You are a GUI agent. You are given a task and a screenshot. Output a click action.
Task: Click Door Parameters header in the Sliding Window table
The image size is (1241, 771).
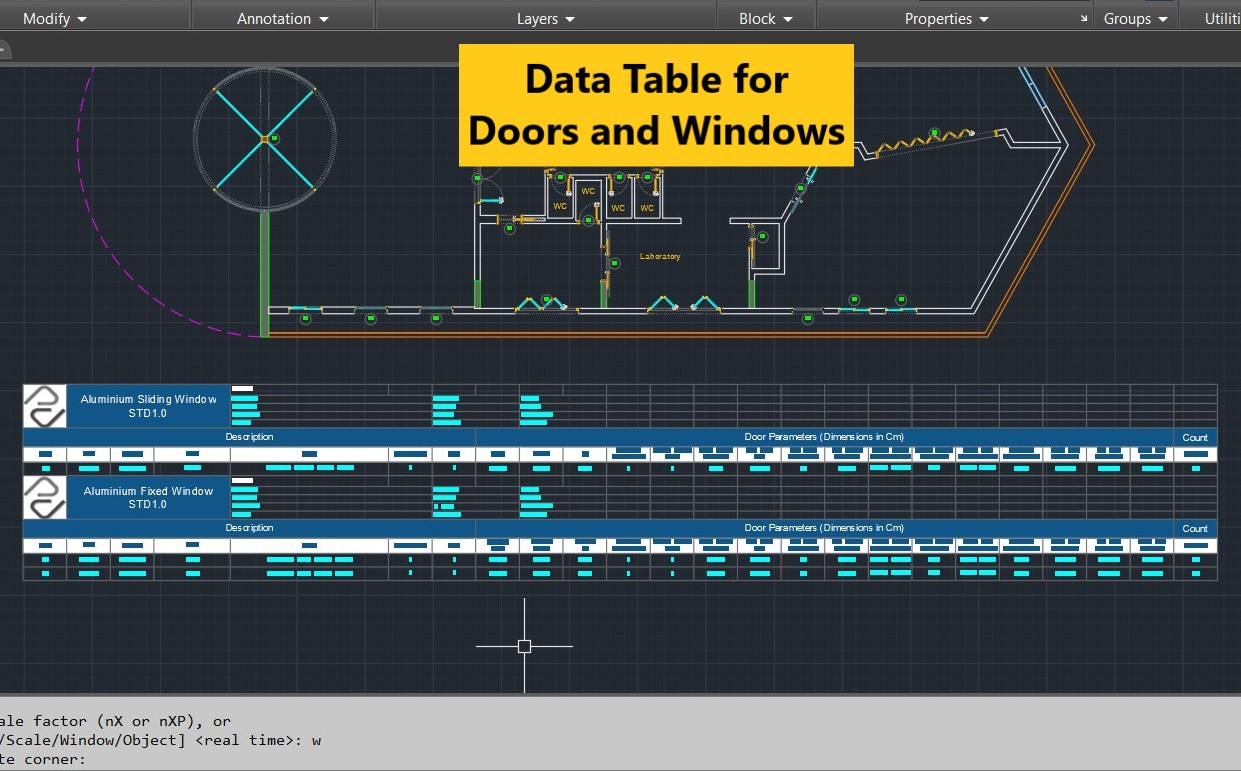pyautogui.click(x=824, y=437)
